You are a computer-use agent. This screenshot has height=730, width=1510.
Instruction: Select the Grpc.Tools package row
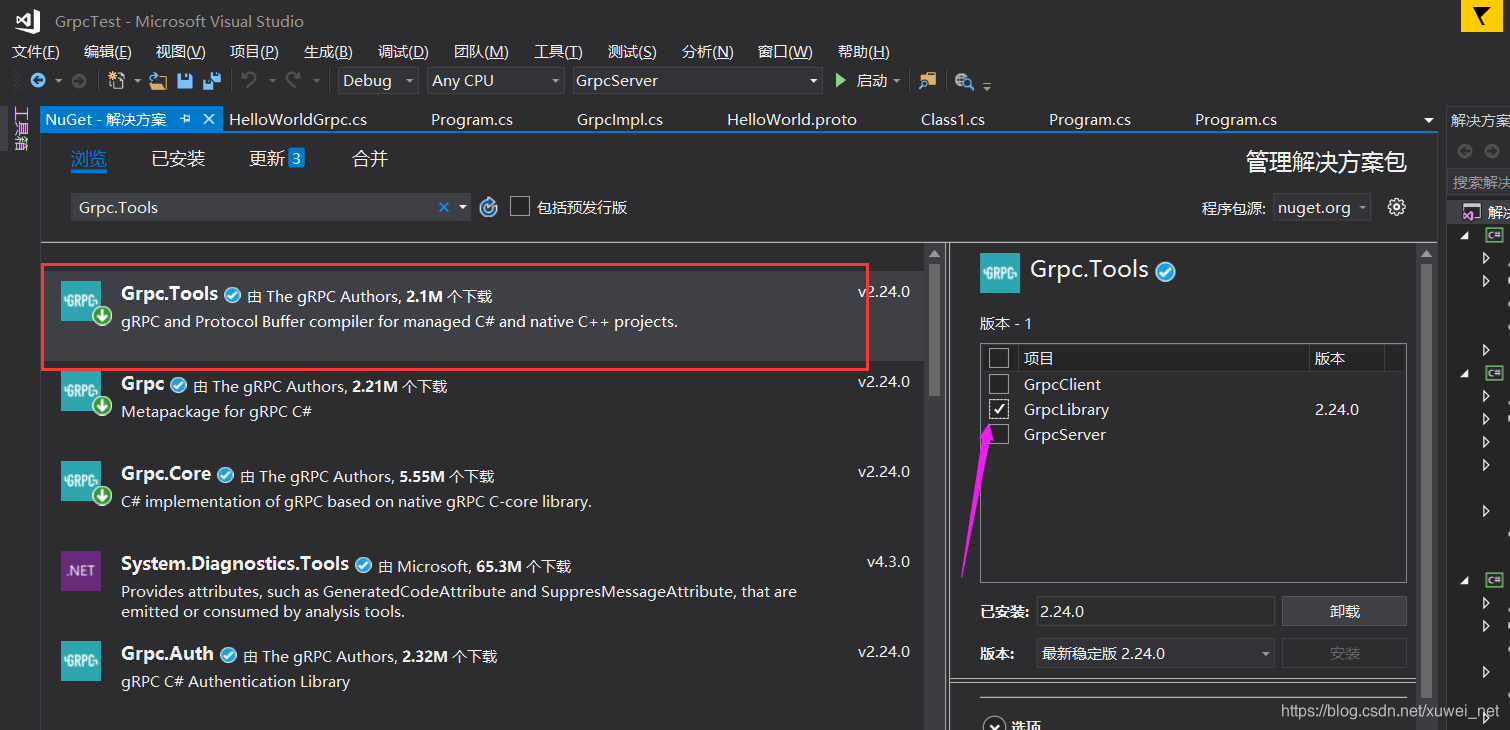tap(484, 316)
